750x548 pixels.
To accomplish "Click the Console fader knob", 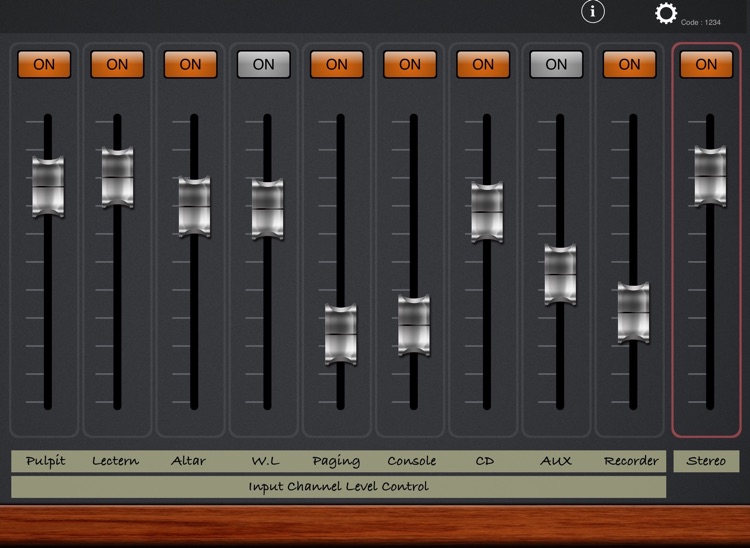I will tap(414, 325).
